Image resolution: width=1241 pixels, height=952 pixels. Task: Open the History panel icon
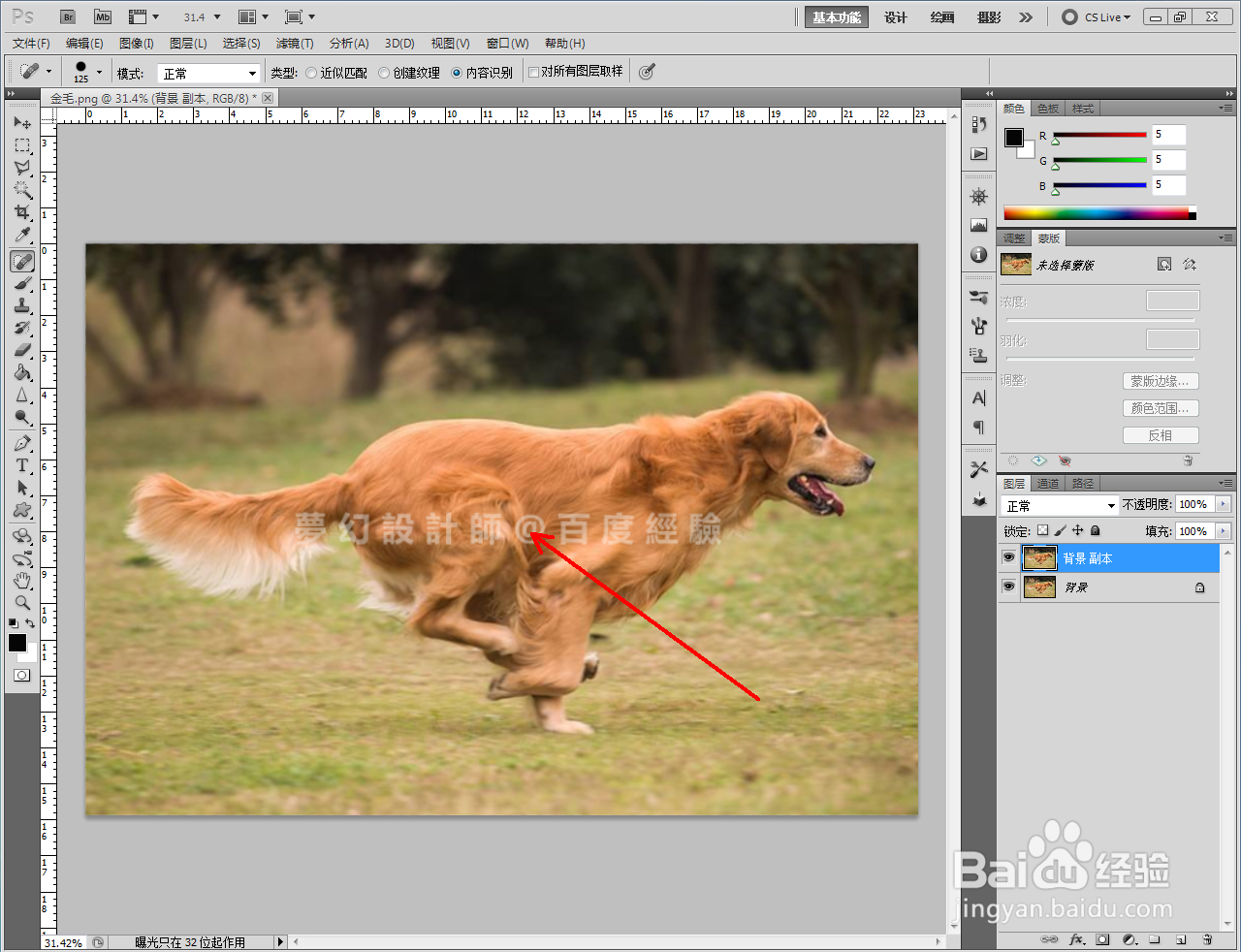pos(979,124)
